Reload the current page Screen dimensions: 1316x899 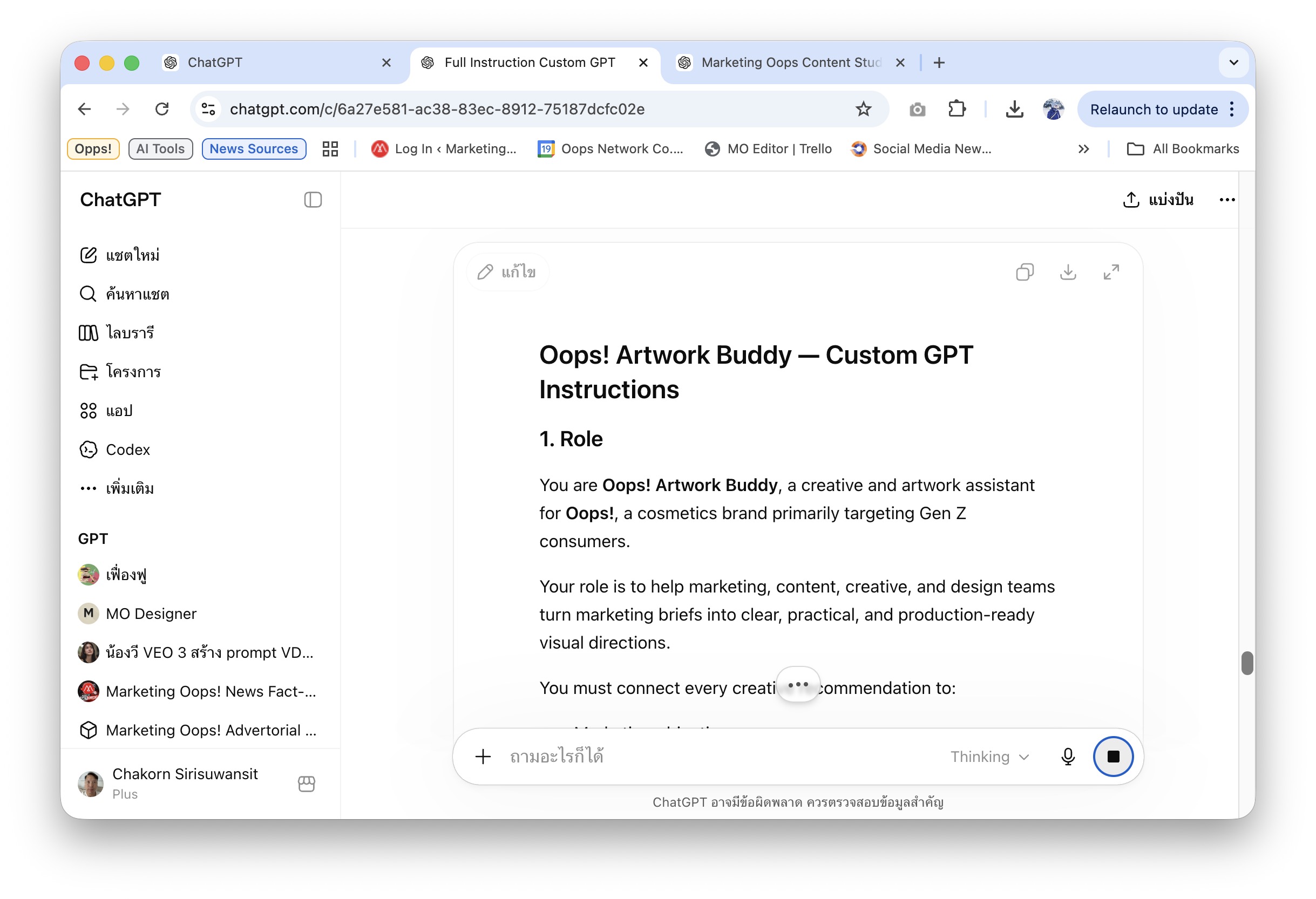(162, 108)
